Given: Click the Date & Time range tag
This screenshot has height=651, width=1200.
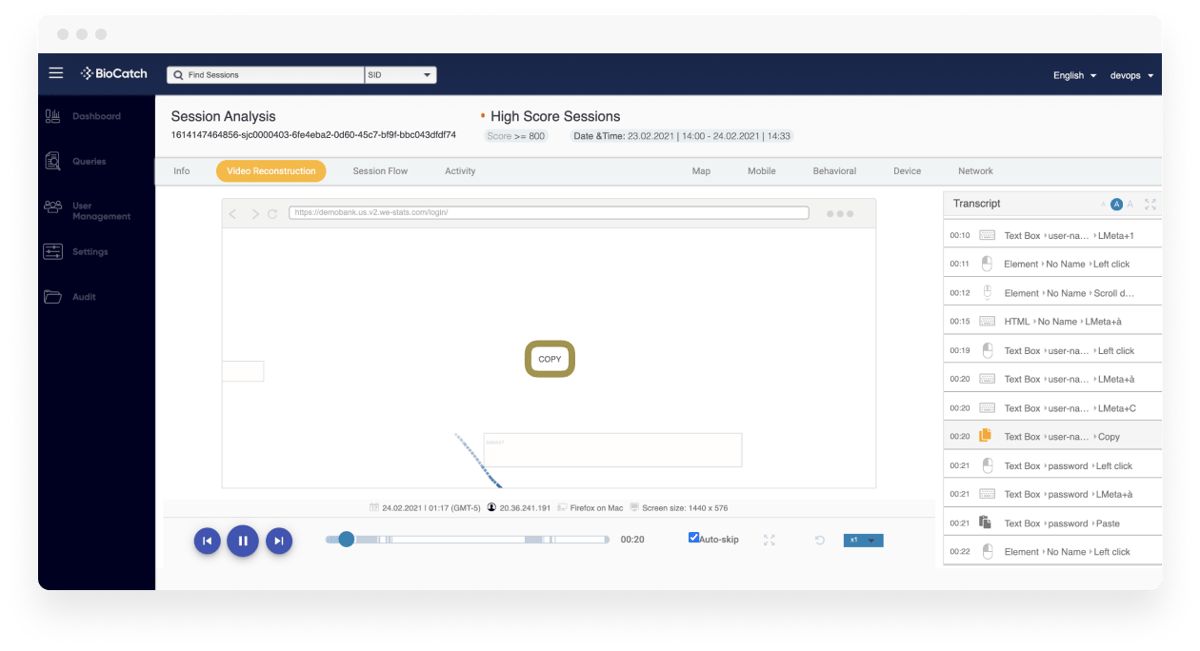Looking at the screenshot, I should [x=682, y=136].
